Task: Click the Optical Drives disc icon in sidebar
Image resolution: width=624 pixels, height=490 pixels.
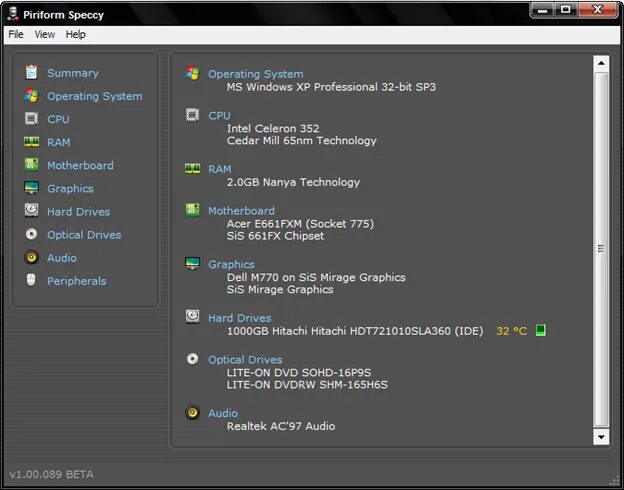Action: pos(31,234)
